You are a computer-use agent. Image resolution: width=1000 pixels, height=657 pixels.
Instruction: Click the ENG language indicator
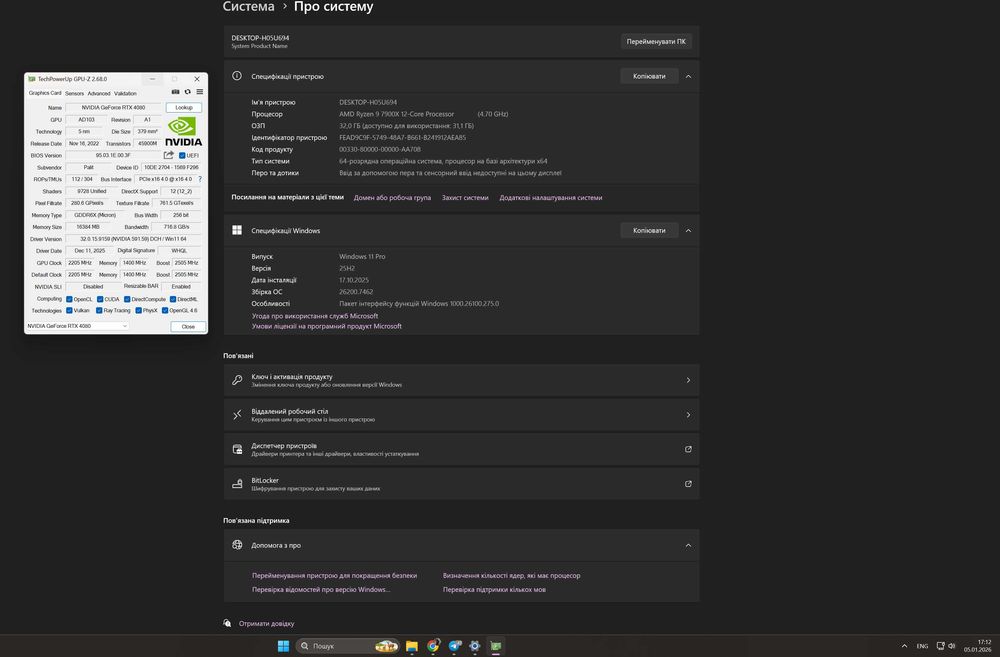[x=922, y=646]
